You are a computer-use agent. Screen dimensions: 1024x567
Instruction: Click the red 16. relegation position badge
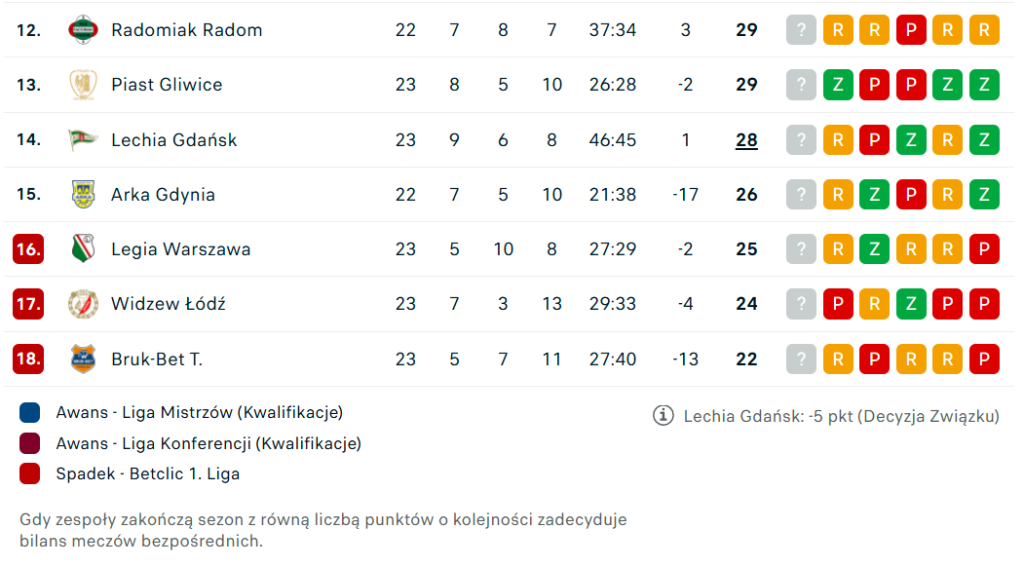[x=28, y=249]
